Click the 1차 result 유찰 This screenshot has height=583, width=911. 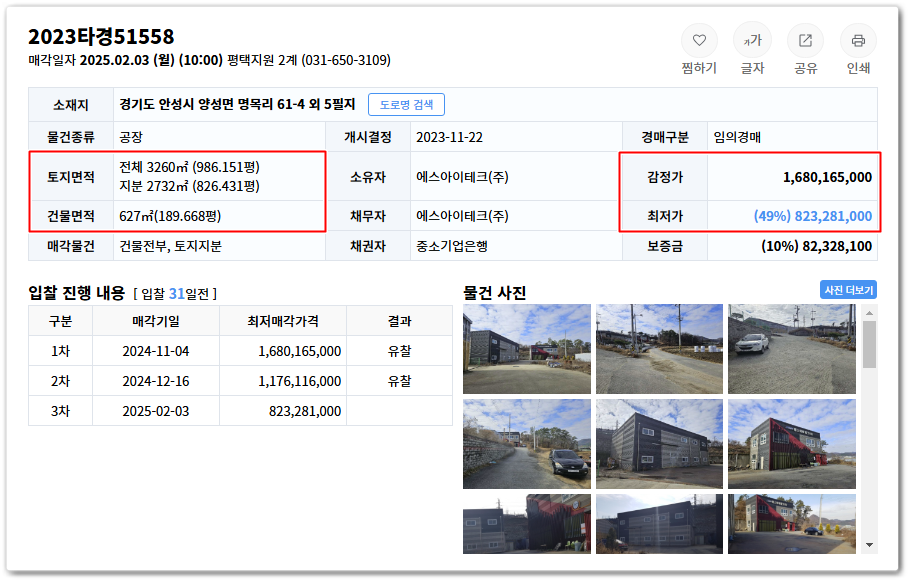pyautogui.click(x=400, y=351)
